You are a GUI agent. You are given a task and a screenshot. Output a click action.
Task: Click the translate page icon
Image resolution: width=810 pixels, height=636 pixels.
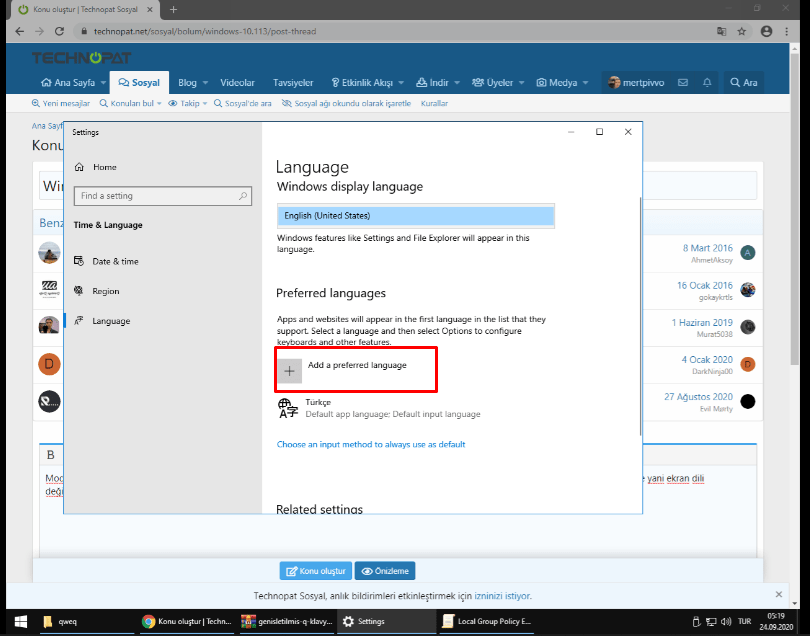(722, 32)
